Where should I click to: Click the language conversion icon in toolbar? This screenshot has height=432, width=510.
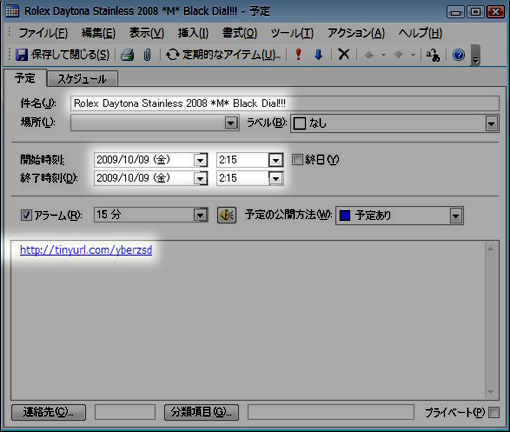tap(433, 55)
